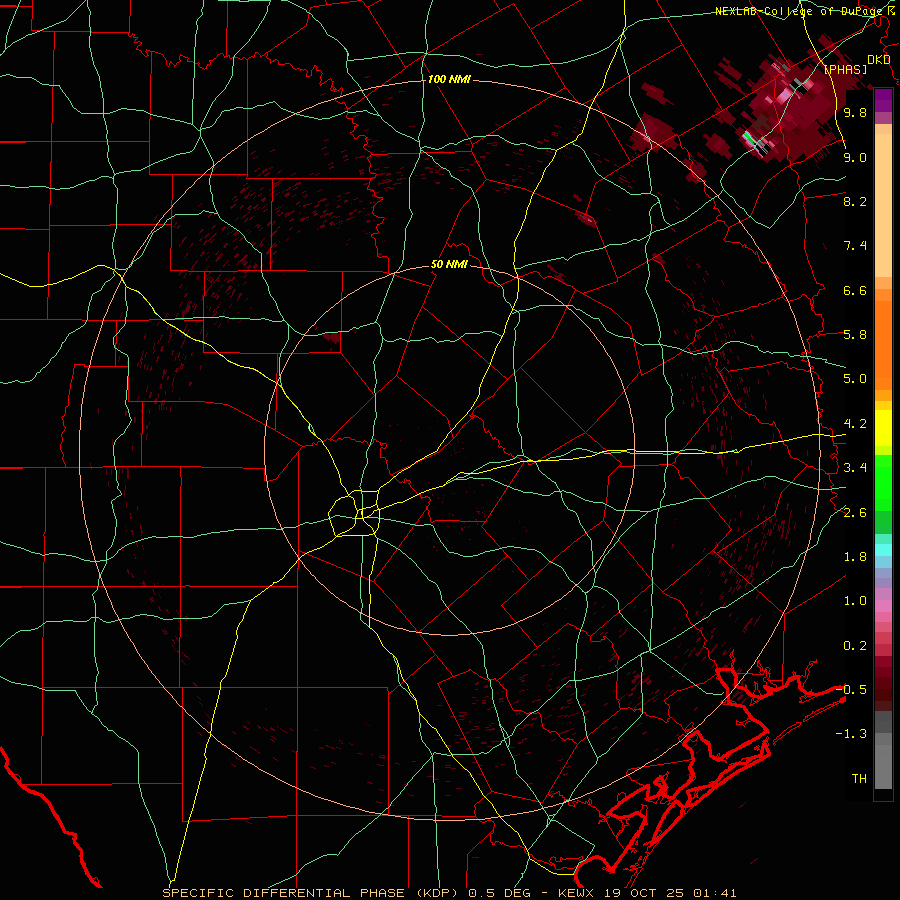Click the 4.2 value on the color scale
The image size is (900, 900).
[x=855, y=424]
